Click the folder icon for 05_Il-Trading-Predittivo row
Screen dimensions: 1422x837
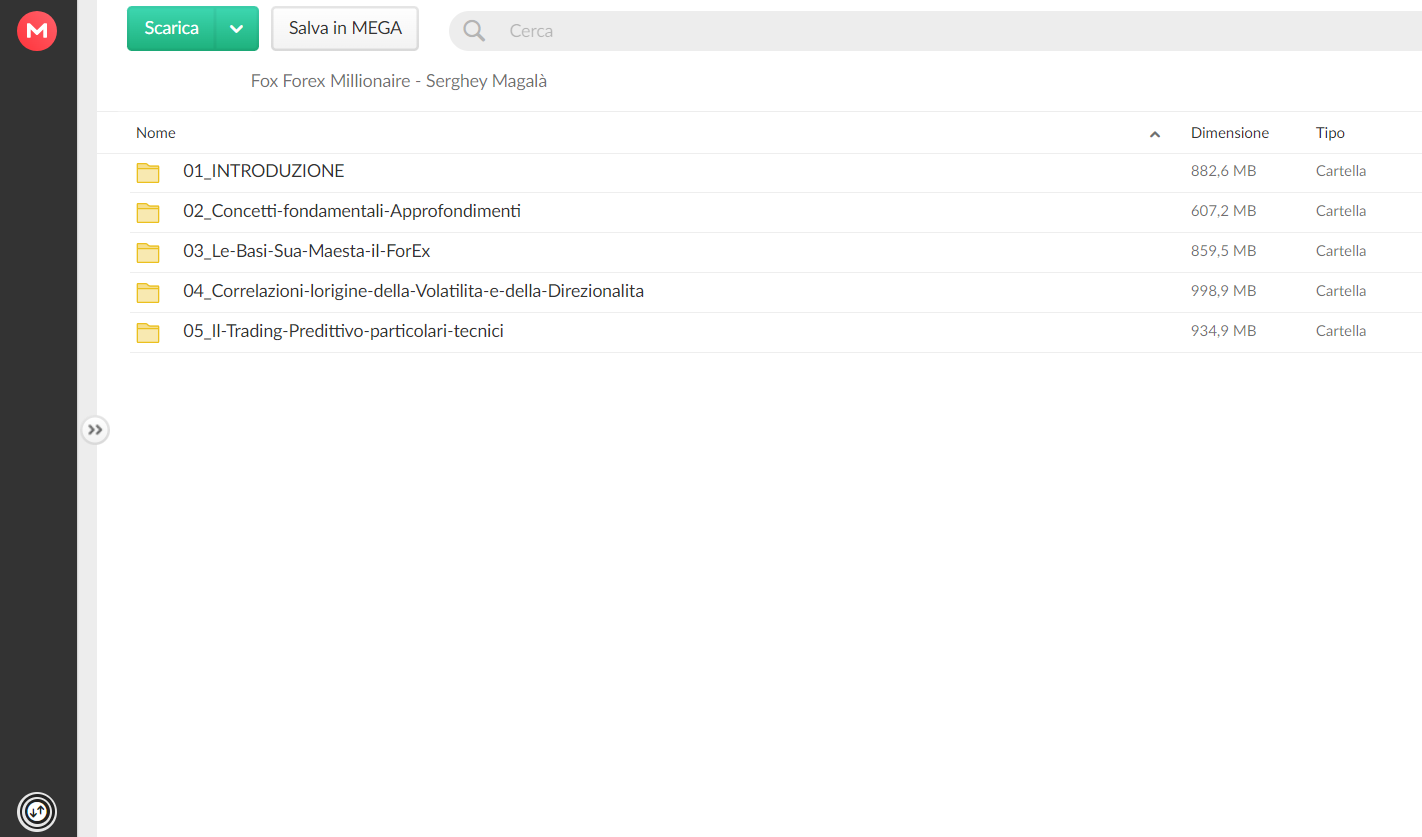(x=148, y=332)
